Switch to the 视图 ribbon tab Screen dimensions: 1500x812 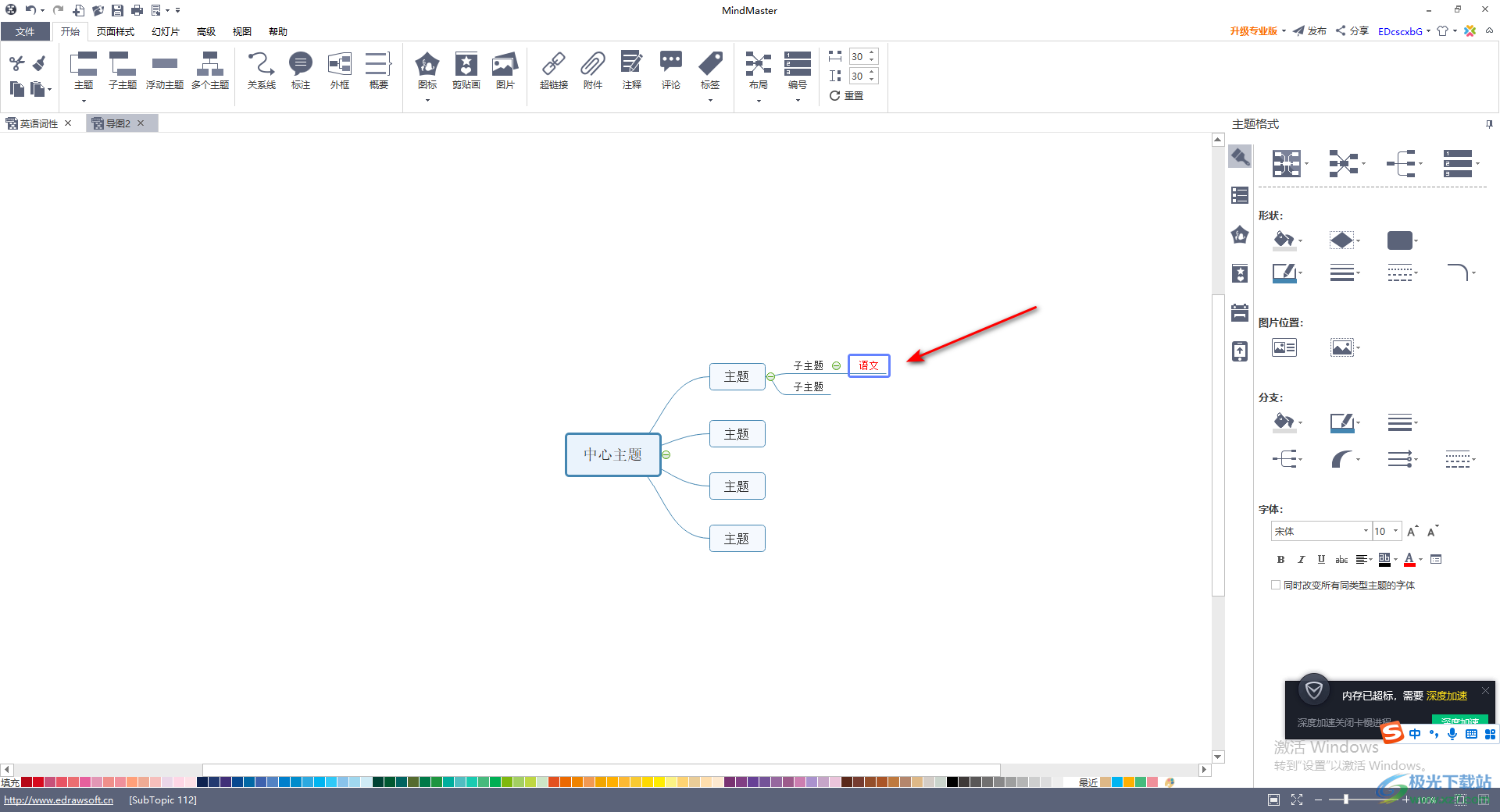242,31
